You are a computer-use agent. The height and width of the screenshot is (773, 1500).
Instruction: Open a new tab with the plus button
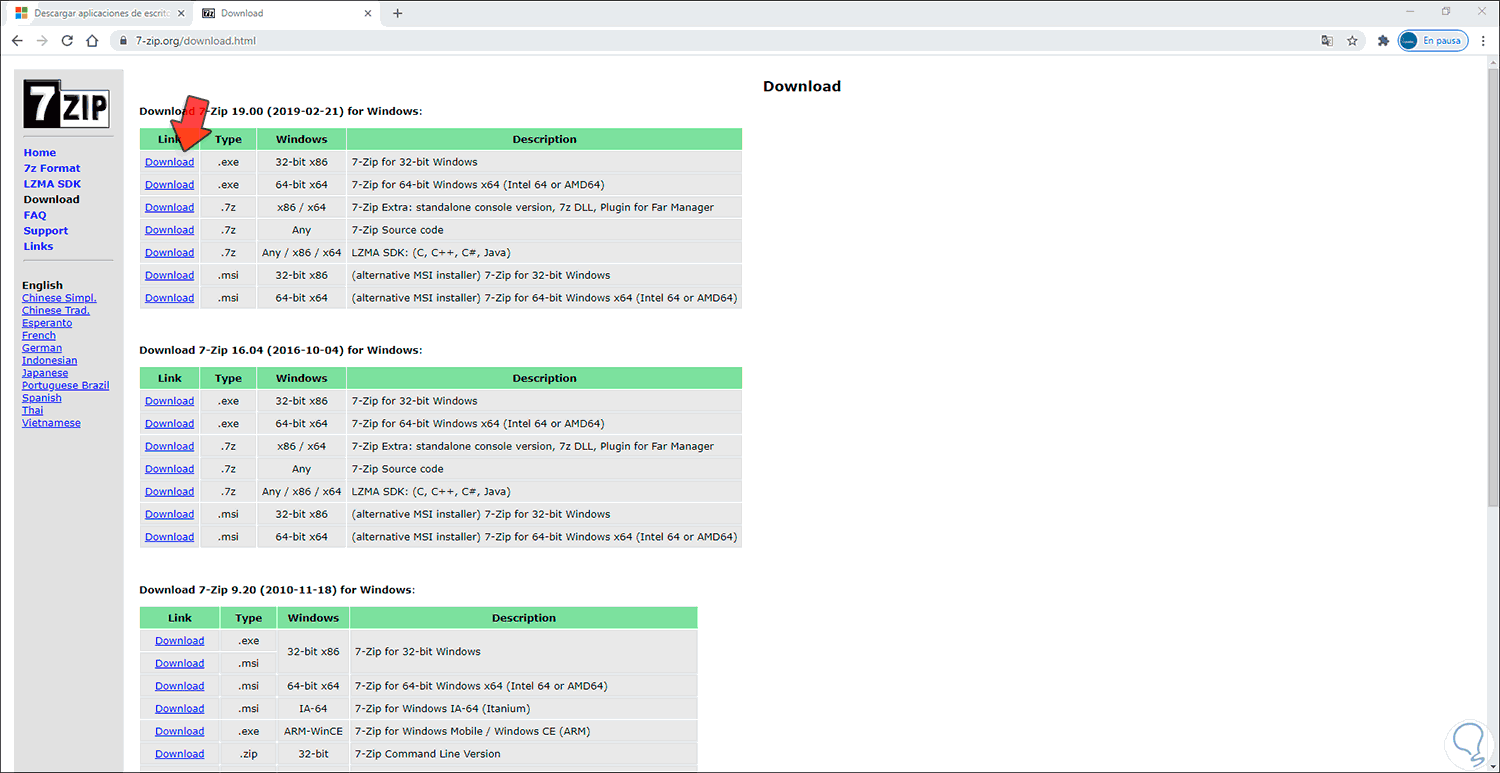(x=397, y=13)
